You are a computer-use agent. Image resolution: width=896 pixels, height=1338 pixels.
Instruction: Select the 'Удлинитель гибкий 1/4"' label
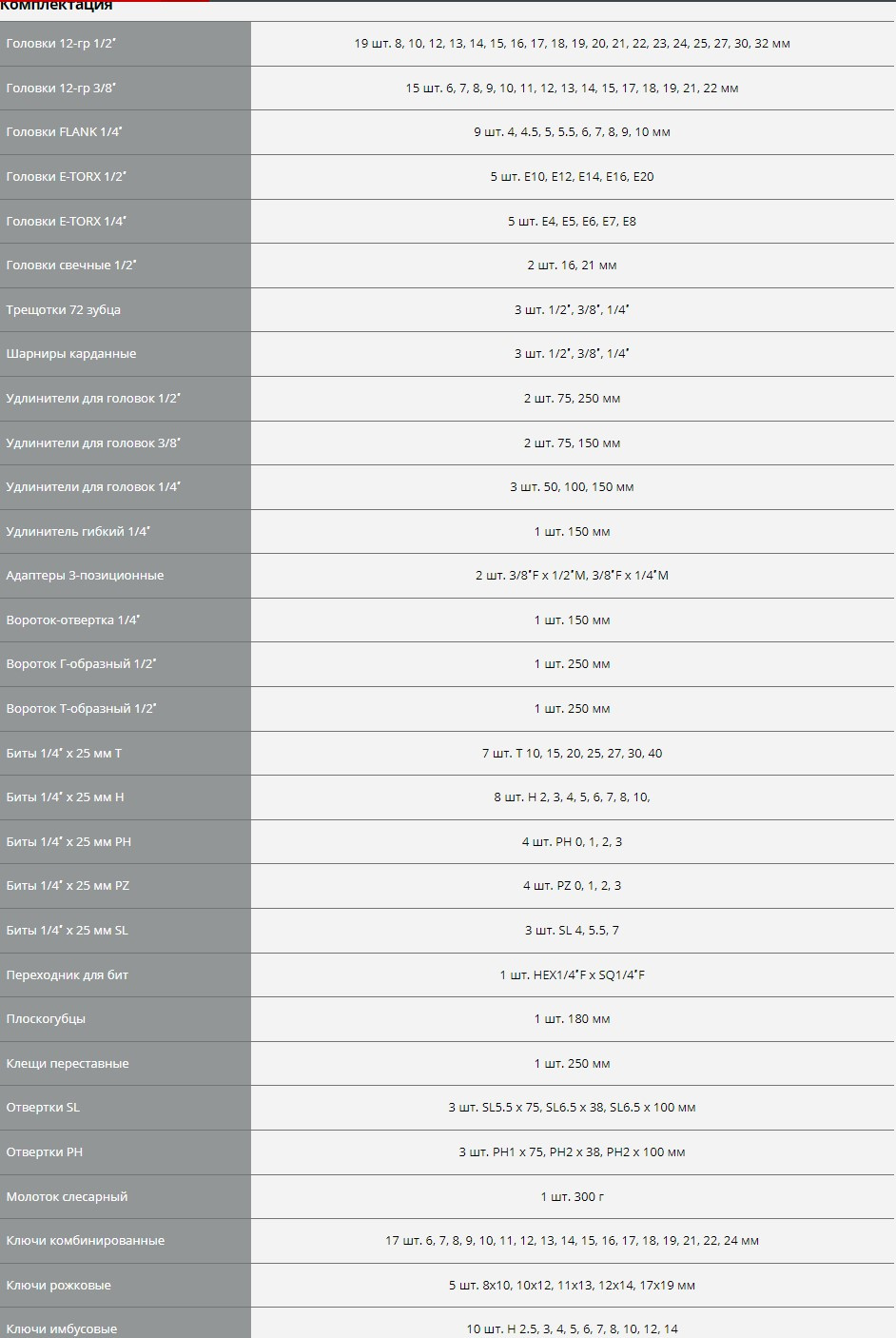tap(78, 532)
